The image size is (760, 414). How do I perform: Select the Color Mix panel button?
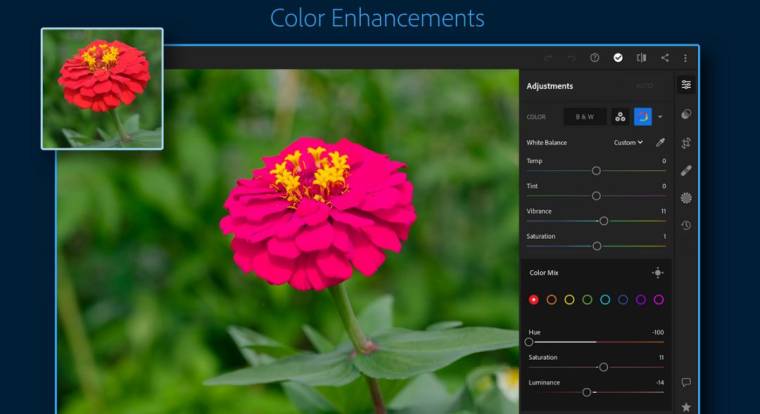tap(620, 117)
